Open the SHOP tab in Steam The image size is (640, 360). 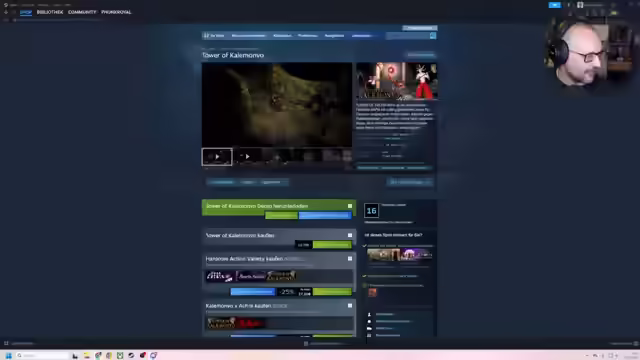pyautogui.click(x=26, y=12)
